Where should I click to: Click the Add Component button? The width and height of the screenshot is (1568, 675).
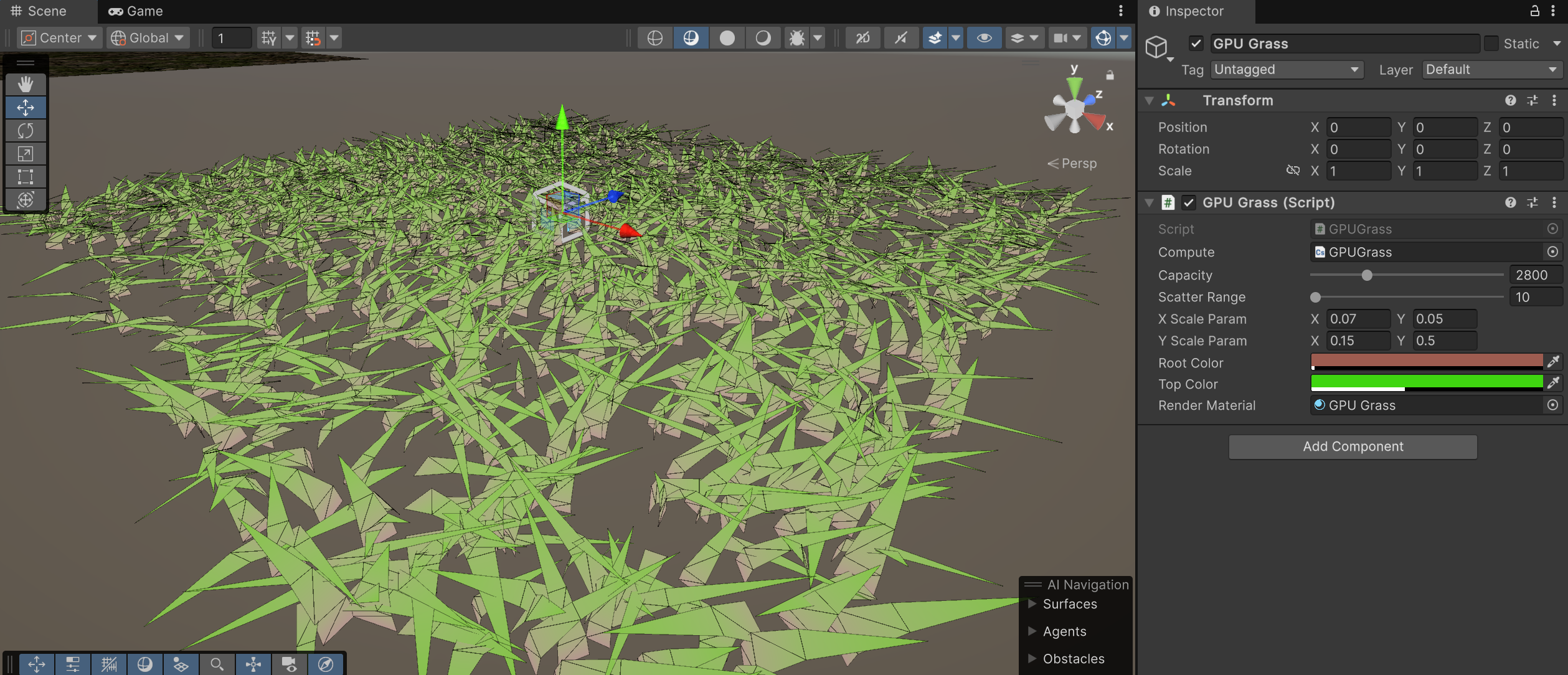1353,446
